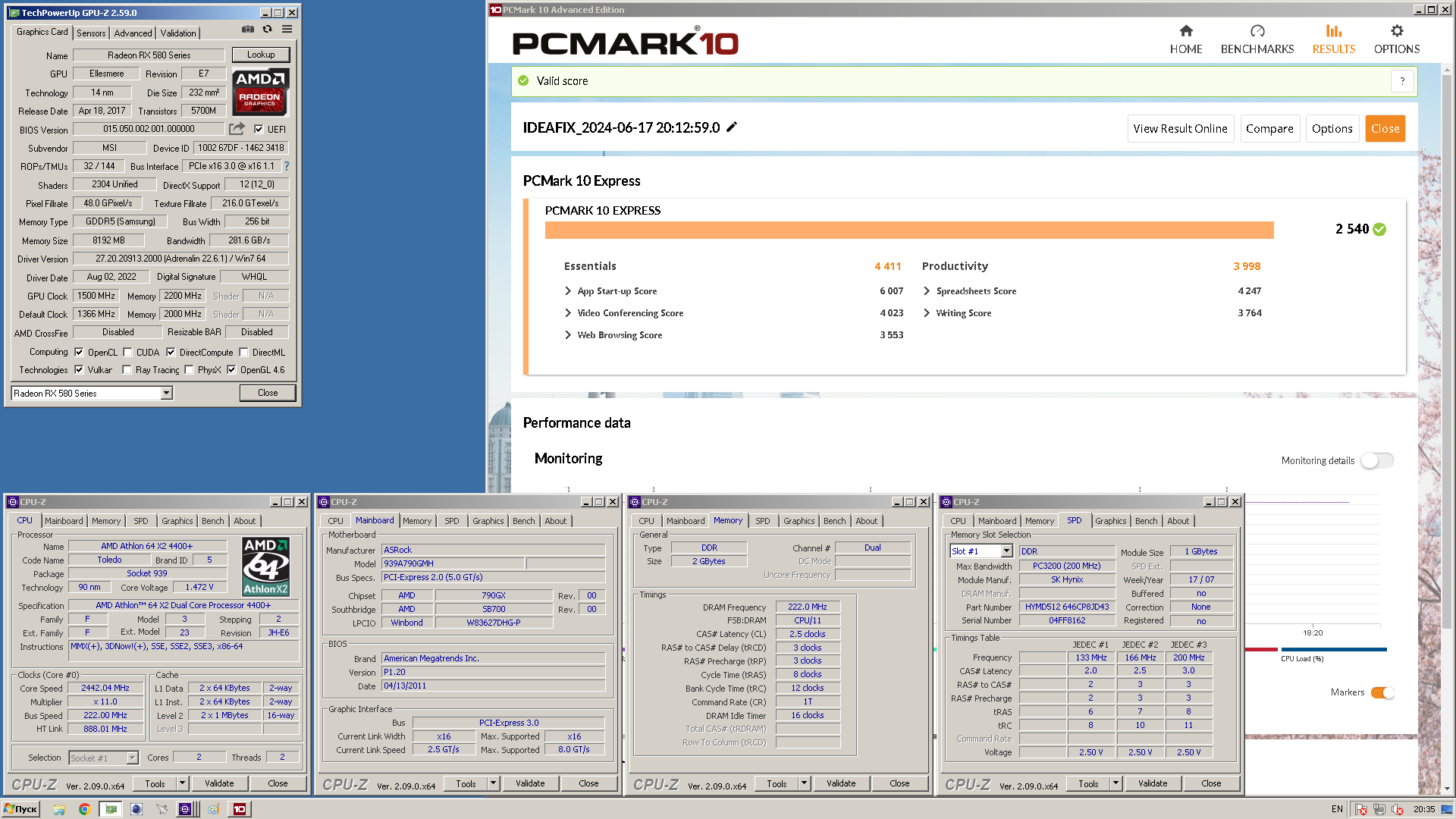Click the muted volume tray icon
The width and height of the screenshot is (1456, 819).
point(1398,809)
